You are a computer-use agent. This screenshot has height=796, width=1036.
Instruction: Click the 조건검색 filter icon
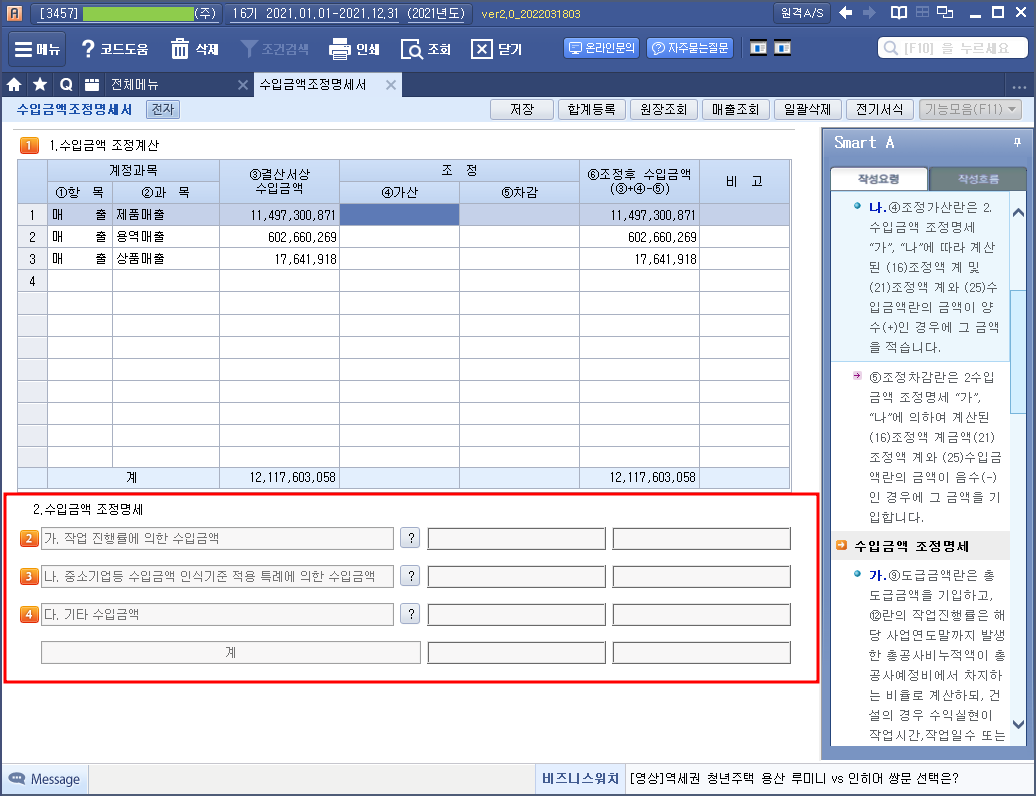[x=274, y=49]
